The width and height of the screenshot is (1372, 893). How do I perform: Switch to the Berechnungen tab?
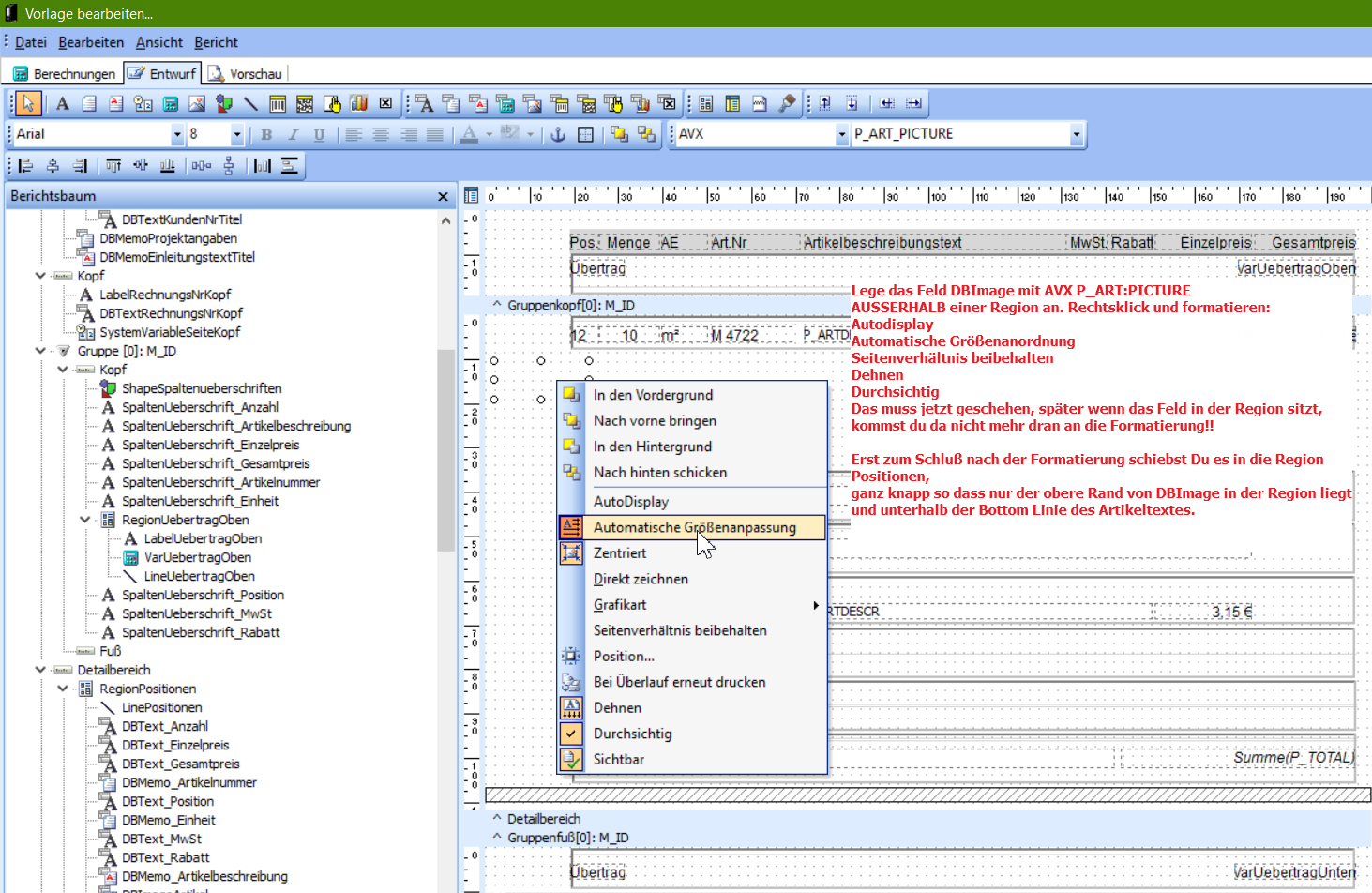[64, 73]
